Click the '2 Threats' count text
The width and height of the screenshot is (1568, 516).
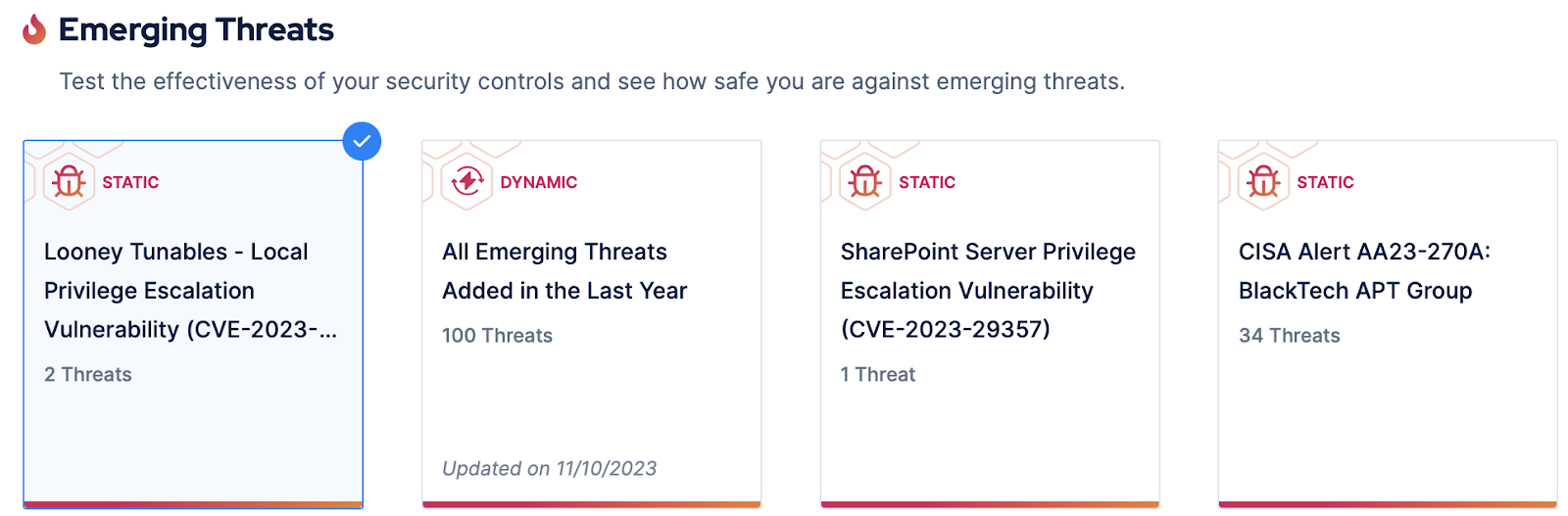pos(88,374)
